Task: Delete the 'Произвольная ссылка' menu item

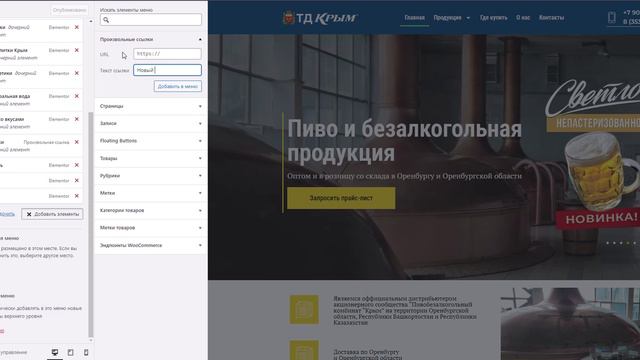Action: 77,142
